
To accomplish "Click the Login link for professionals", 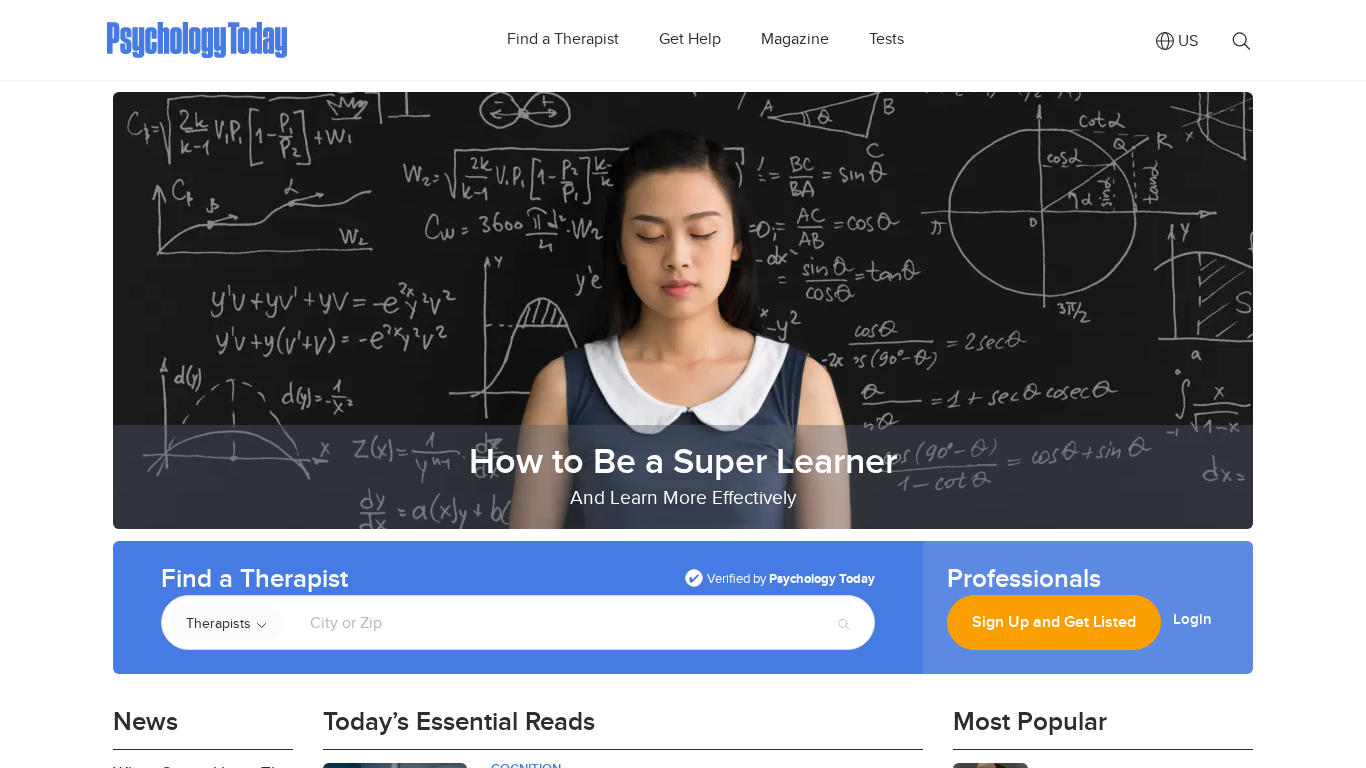I will (1192, 619).
